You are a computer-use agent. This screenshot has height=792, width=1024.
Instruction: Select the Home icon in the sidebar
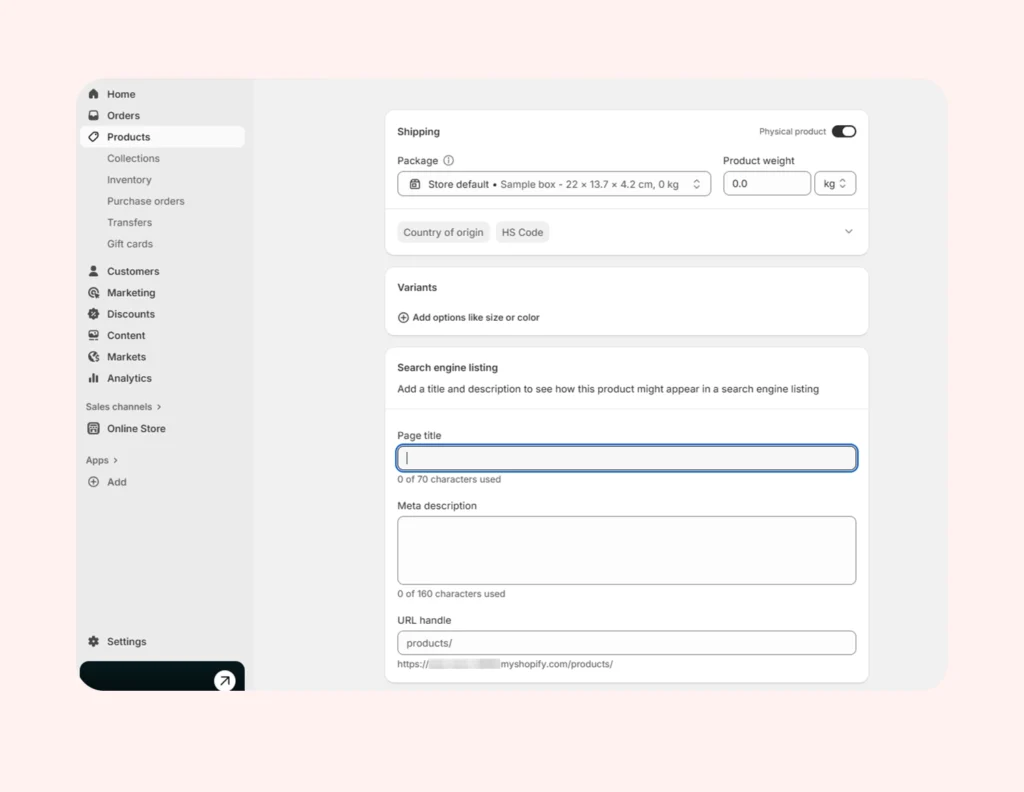[x=94, y=93]
